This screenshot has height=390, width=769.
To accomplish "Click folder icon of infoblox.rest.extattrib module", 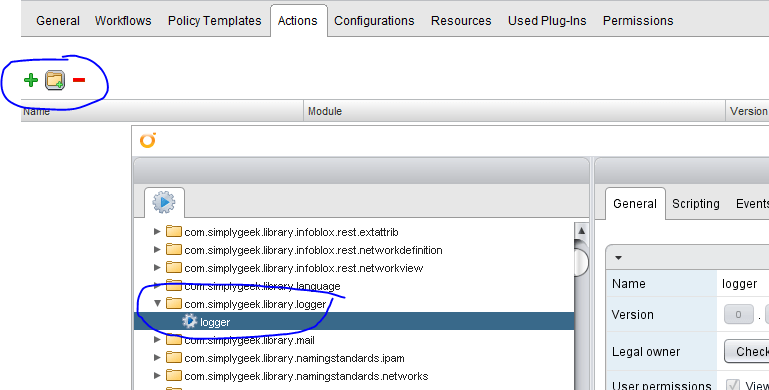I will click(x=174, y=232).
